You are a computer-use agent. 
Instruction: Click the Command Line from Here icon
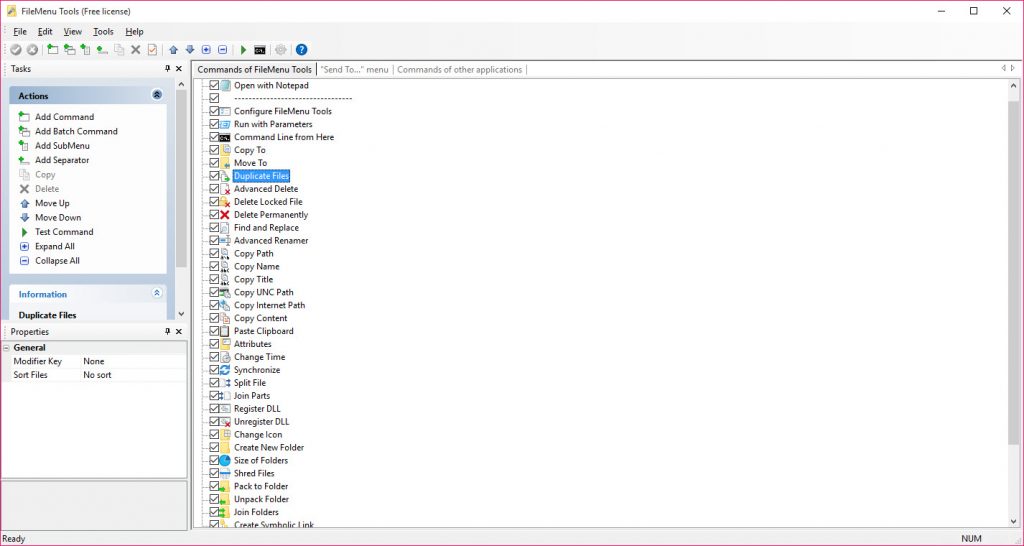(225, 137)
